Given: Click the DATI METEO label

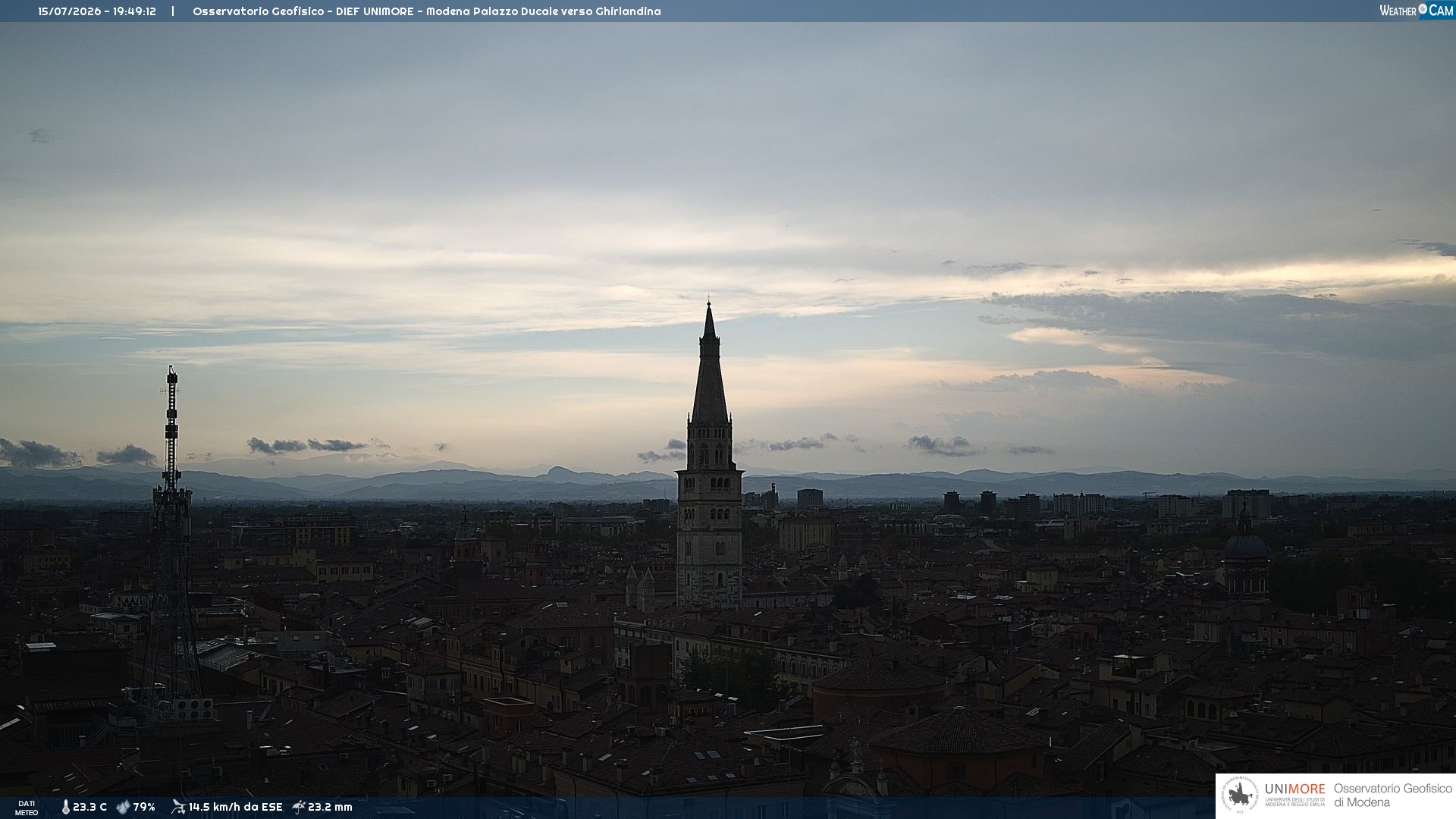Looking at the screenshot, I should tap(27, 808).
